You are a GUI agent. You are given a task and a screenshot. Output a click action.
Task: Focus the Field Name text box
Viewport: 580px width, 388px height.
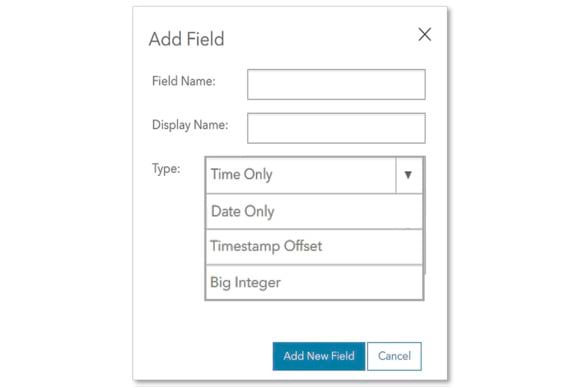[x=336, y=84]
